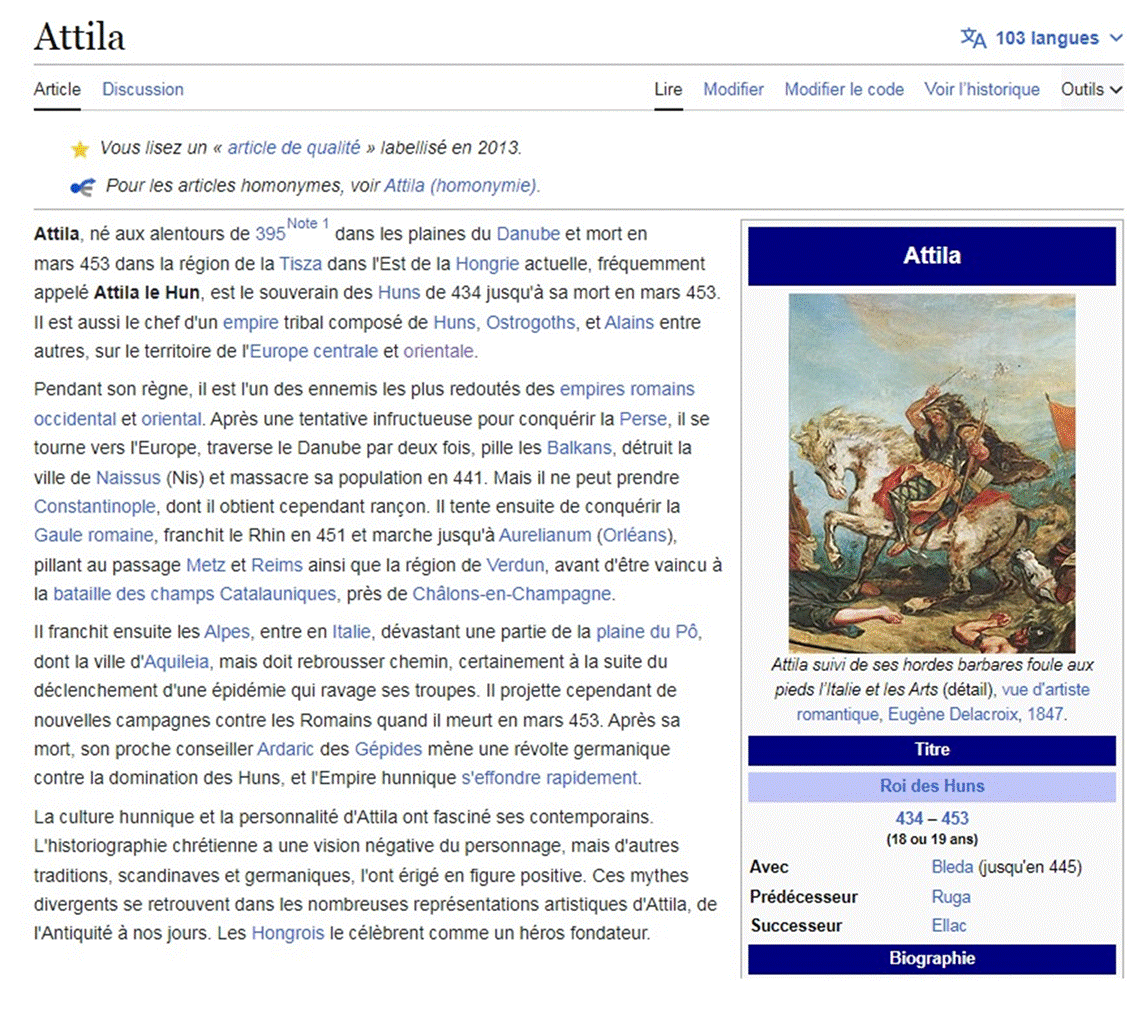Open the 'oriental' empire link
1146x1015 pixels.
point(171,419)
